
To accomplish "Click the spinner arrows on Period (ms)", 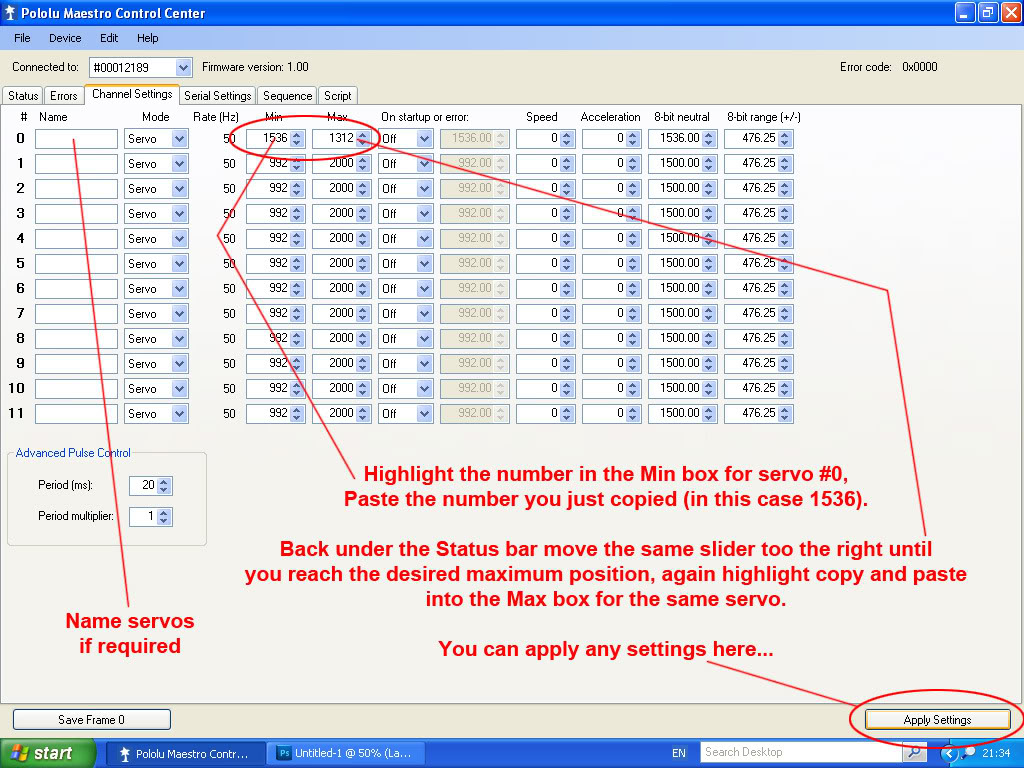I will [164, 485].
